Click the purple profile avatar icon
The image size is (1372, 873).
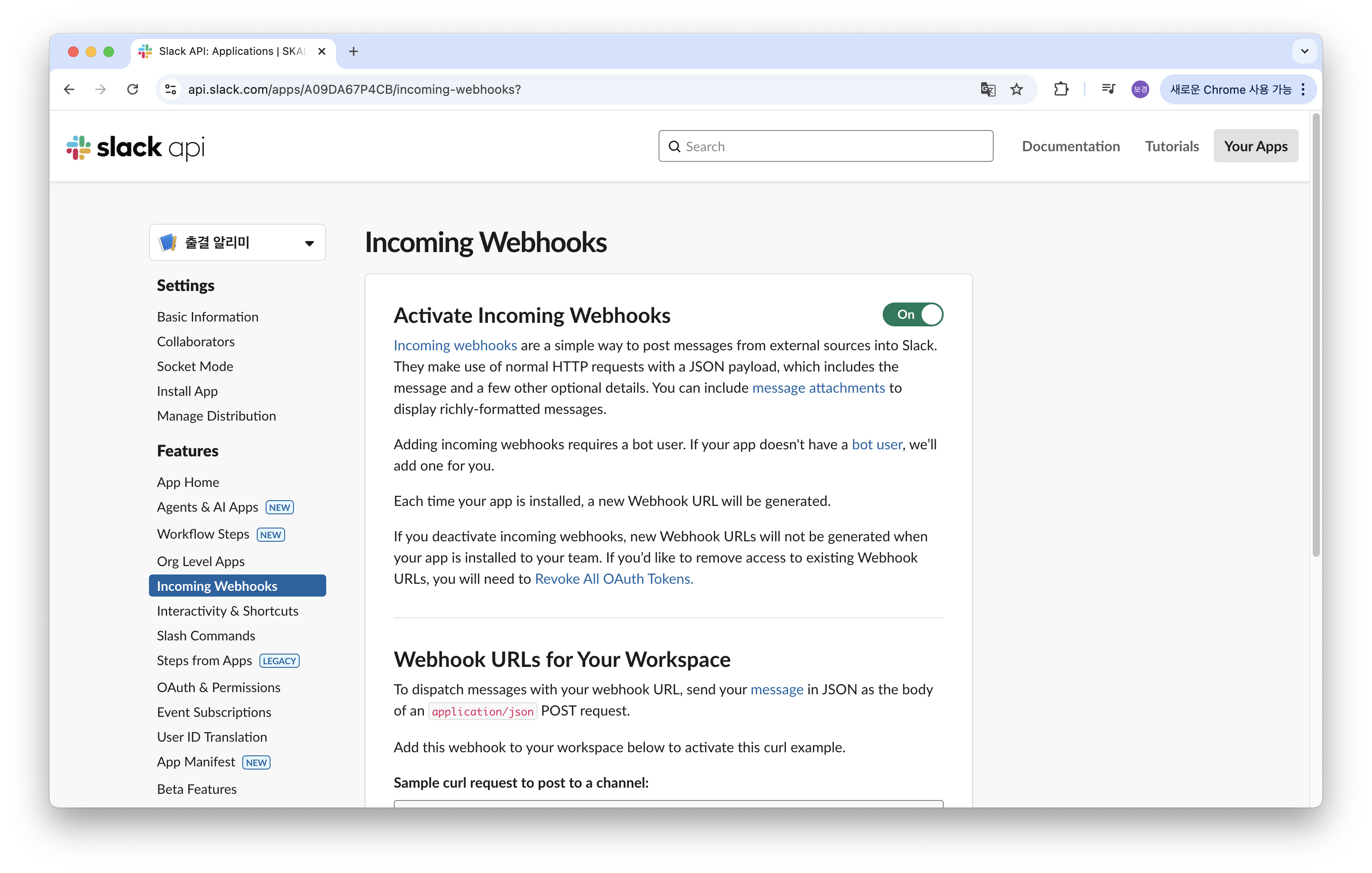pyautogui.click(x=1140, y=89)
